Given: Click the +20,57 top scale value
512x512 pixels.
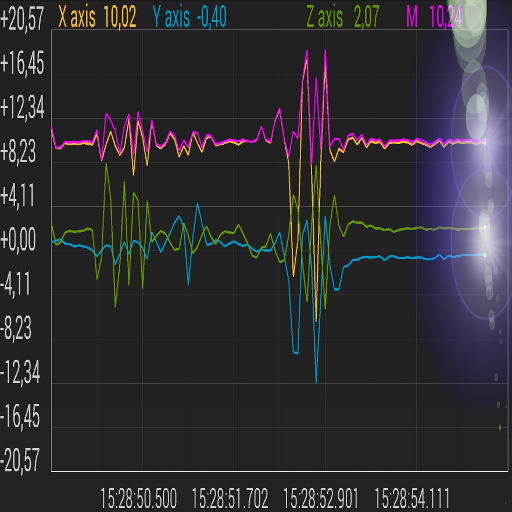Looking at the screenshot, I should click(22, 19).
